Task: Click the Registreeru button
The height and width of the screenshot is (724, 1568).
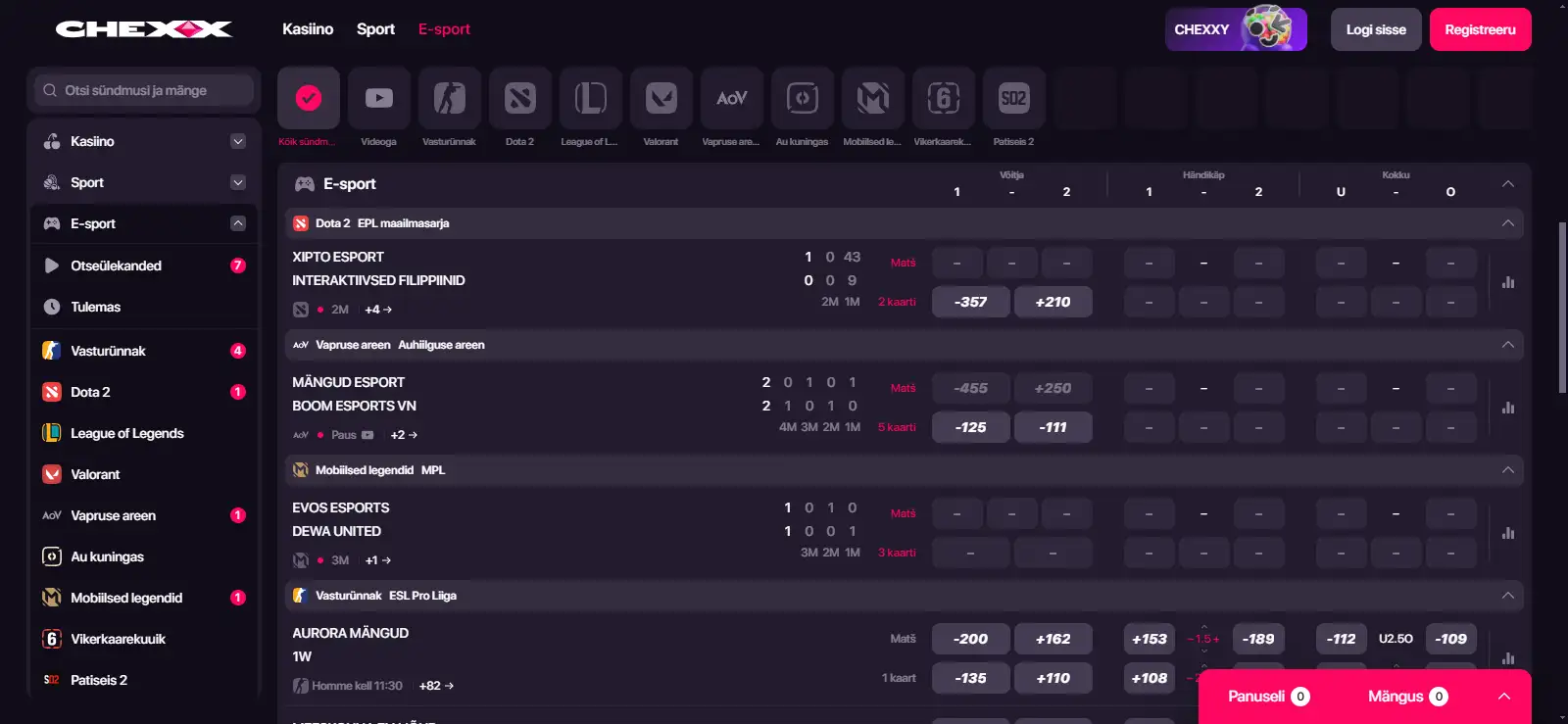Action: pos(1480,29)
